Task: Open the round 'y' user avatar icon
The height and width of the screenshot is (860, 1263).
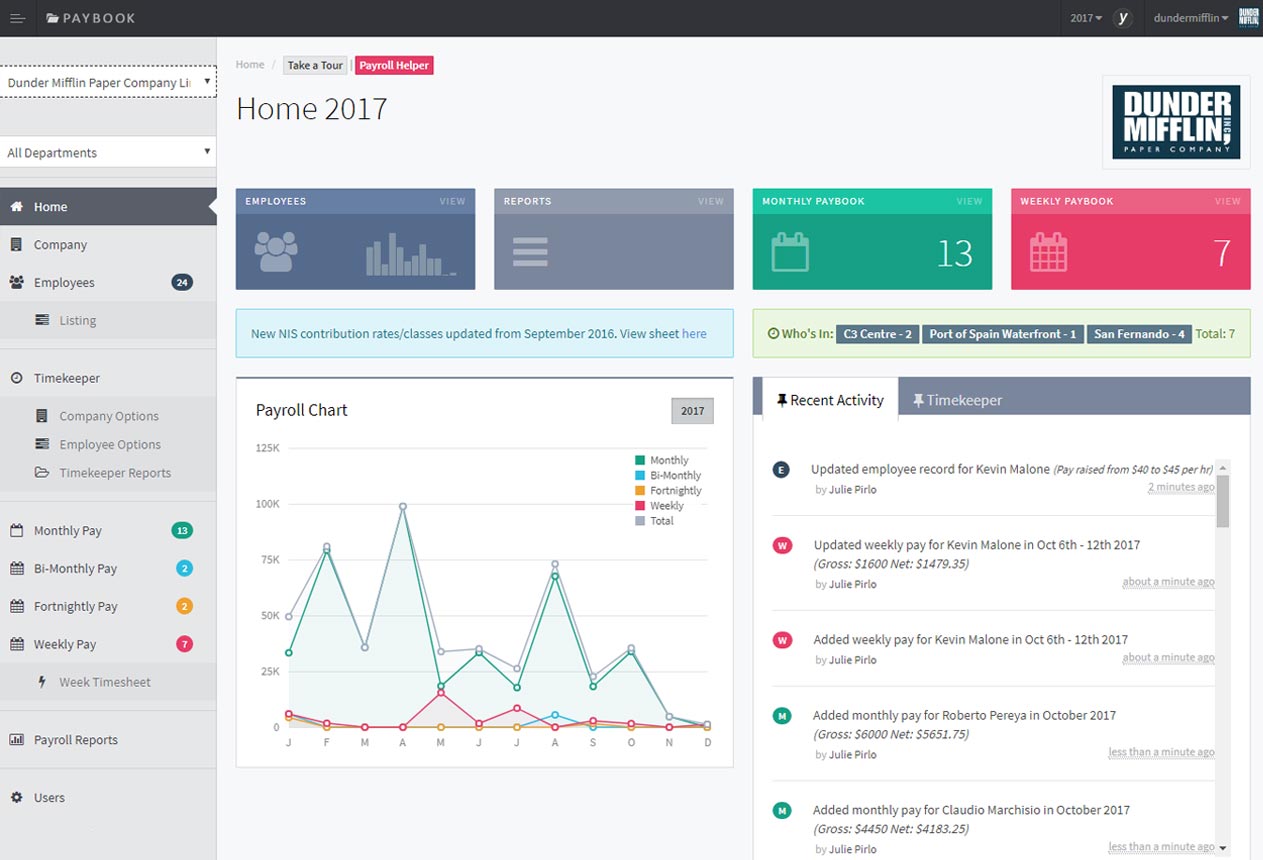Action: [x=1123, y=18]
